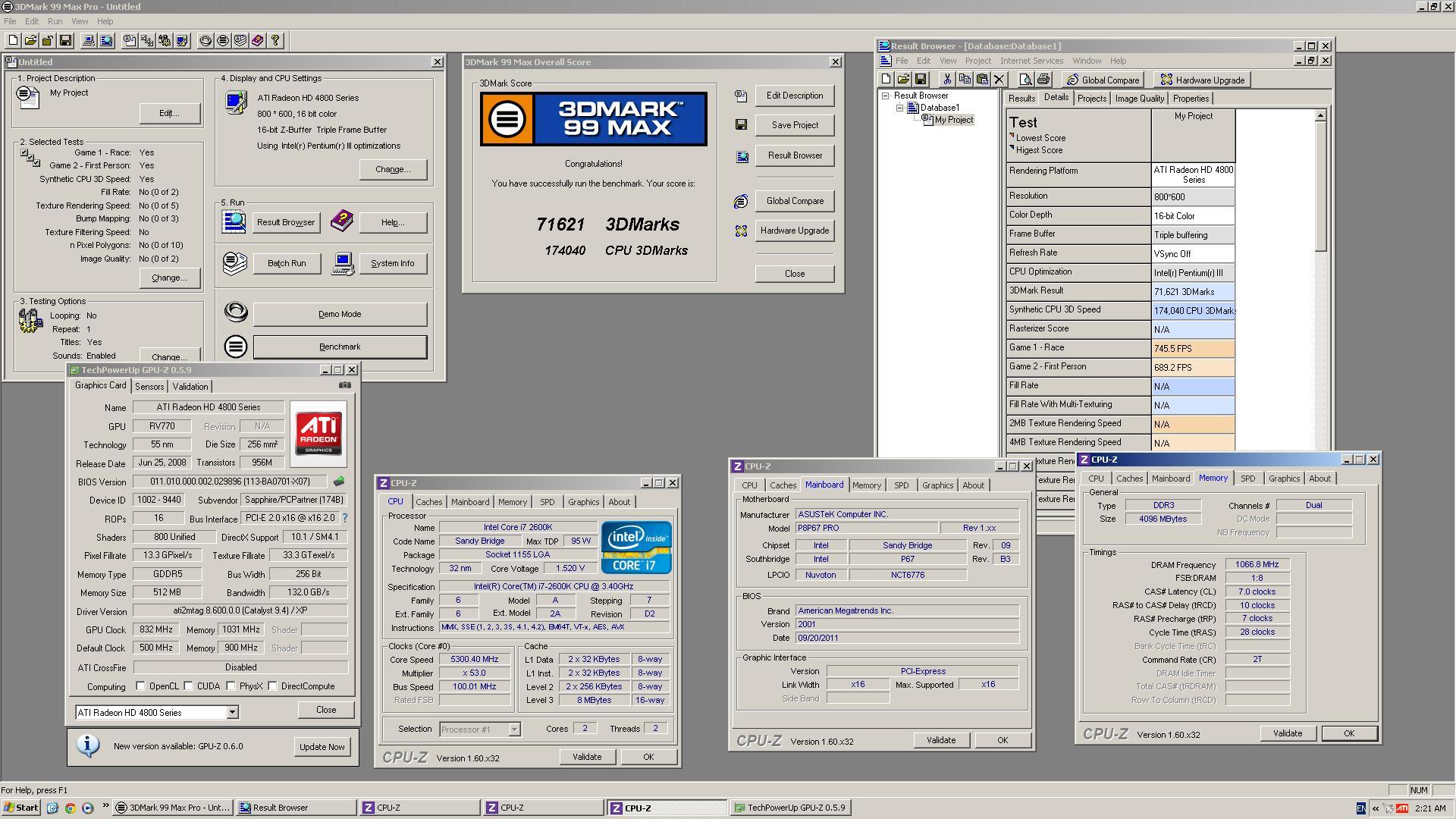Viewport: 1456px width, 819px height.
Task: Click Update Now button in GPU-Z
Action: click(x=322, y=747)
